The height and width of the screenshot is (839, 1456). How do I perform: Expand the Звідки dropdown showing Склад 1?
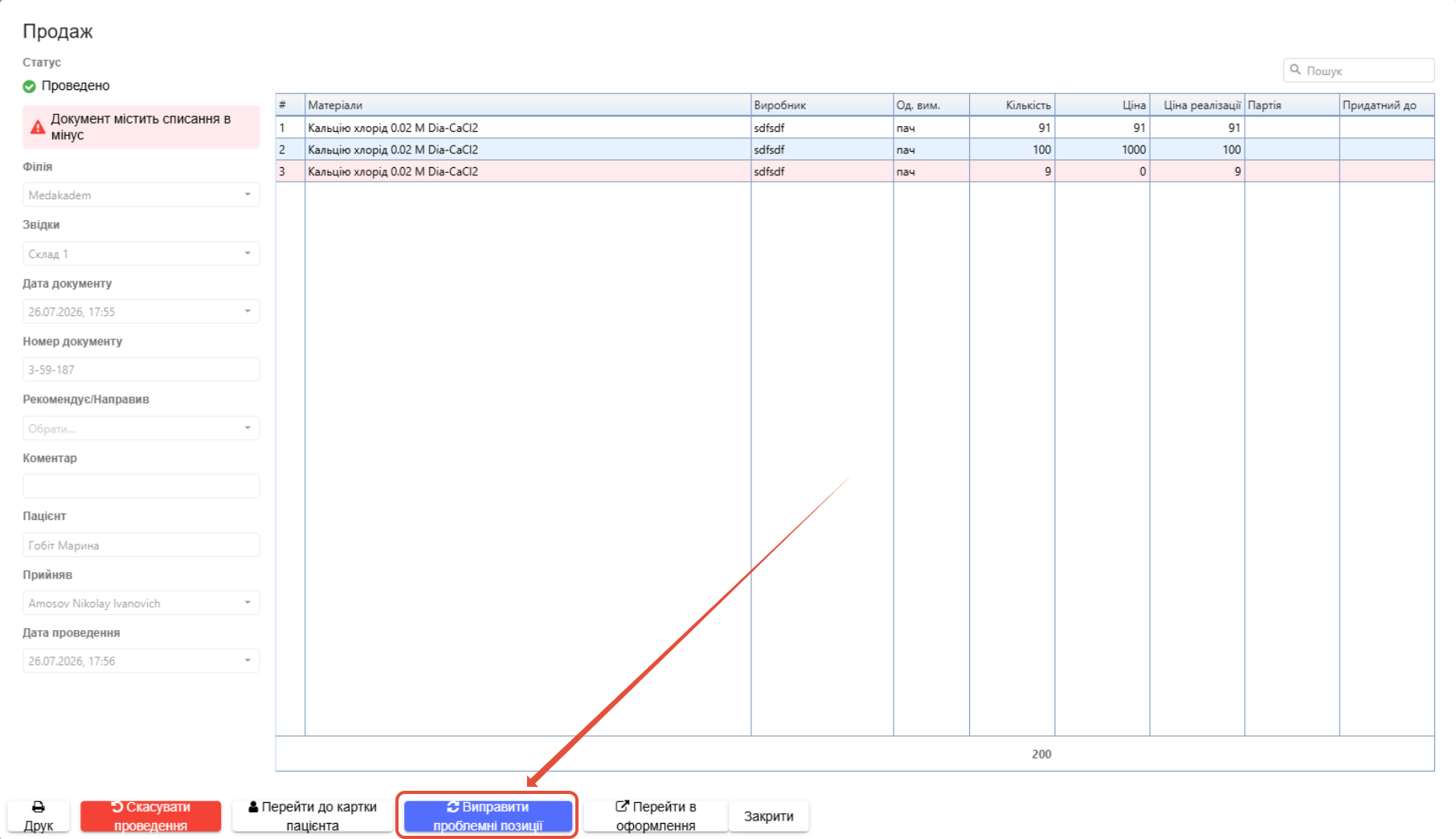[141, 253]
